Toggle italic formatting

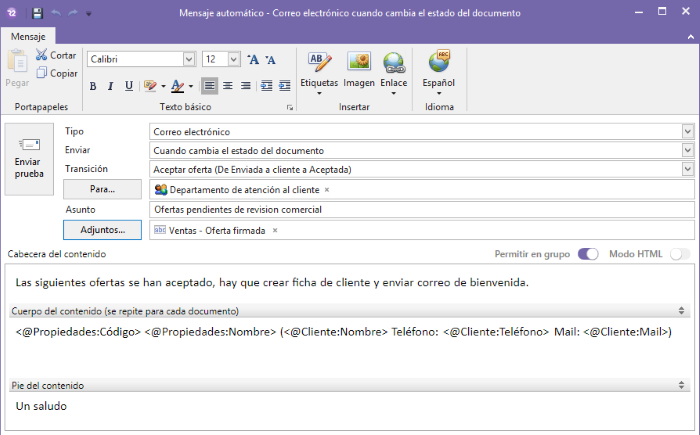pyautogui.click(x=110, y=86)
